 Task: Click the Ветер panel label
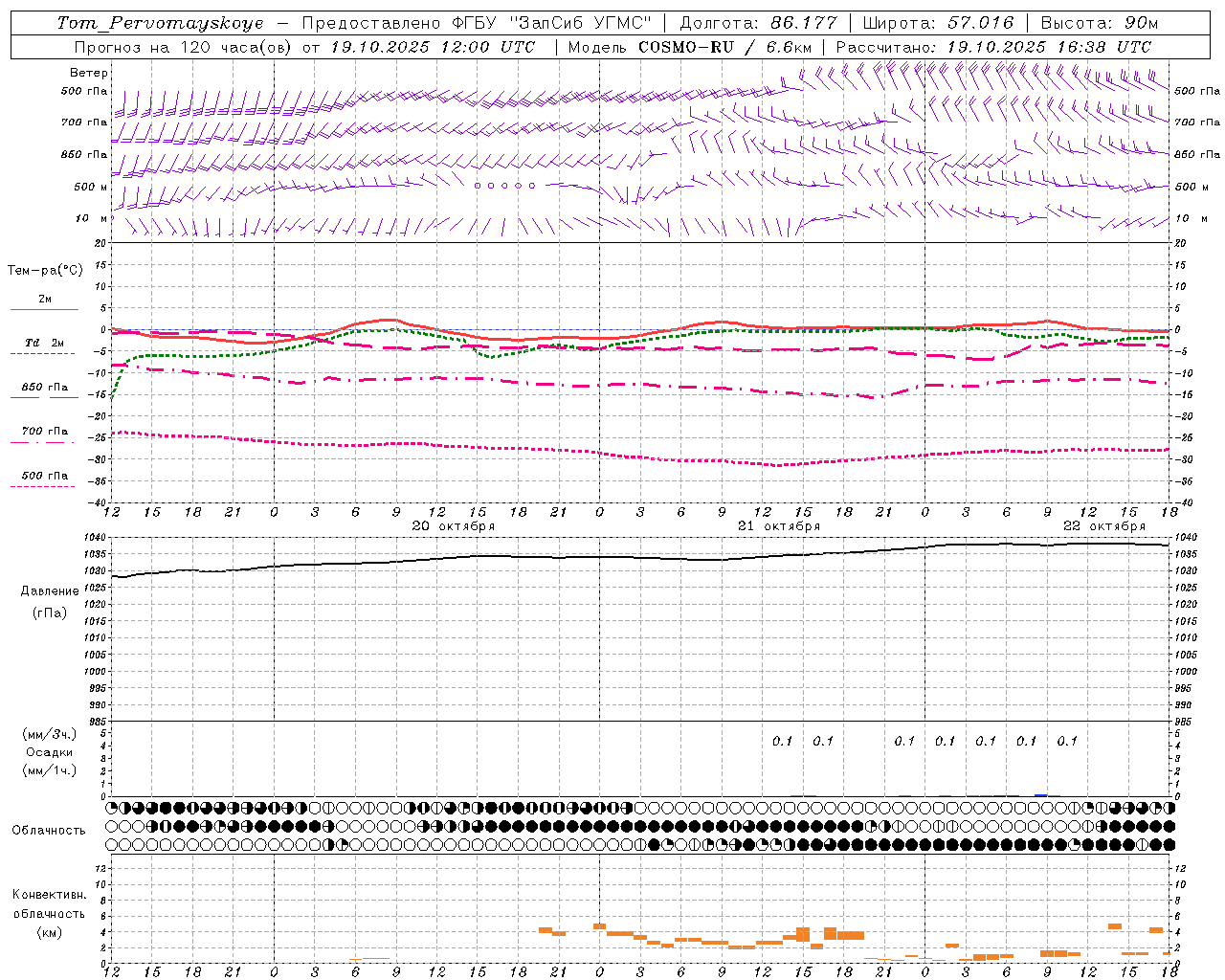pos(88,73)
